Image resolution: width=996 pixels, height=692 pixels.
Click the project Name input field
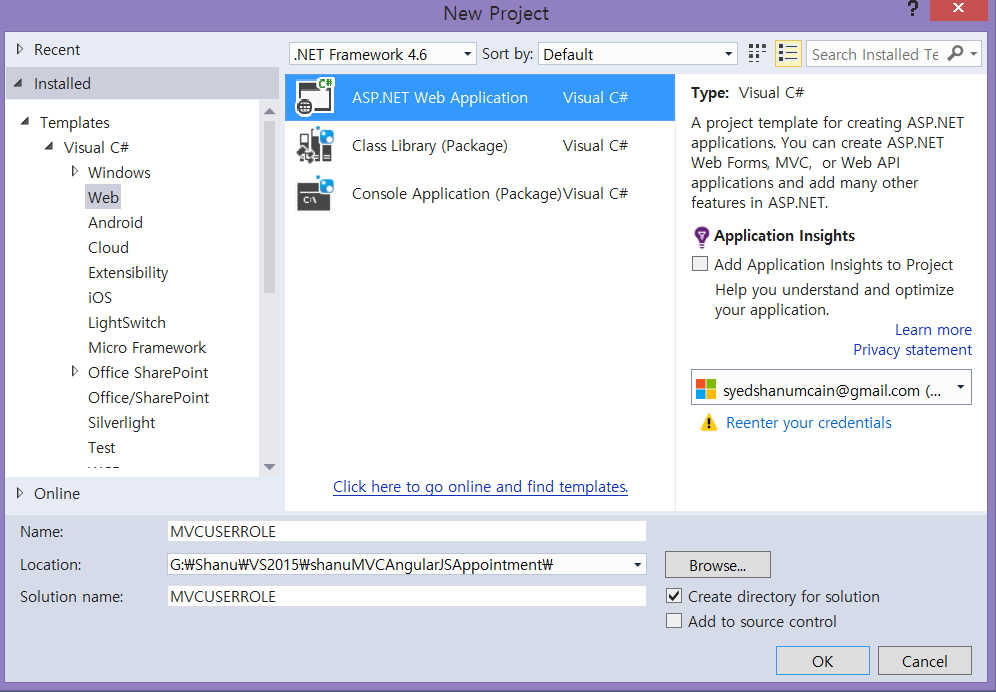407,531
